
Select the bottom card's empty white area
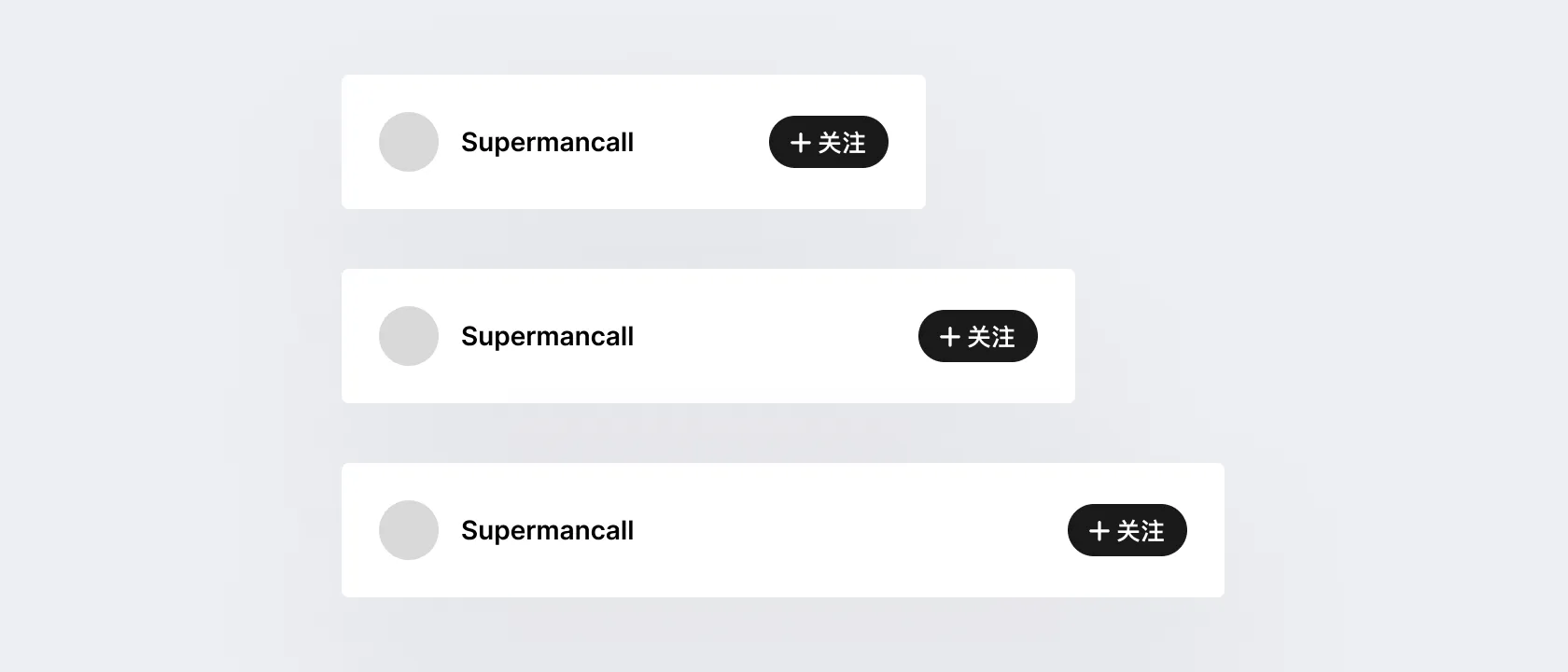pos(849,530)
